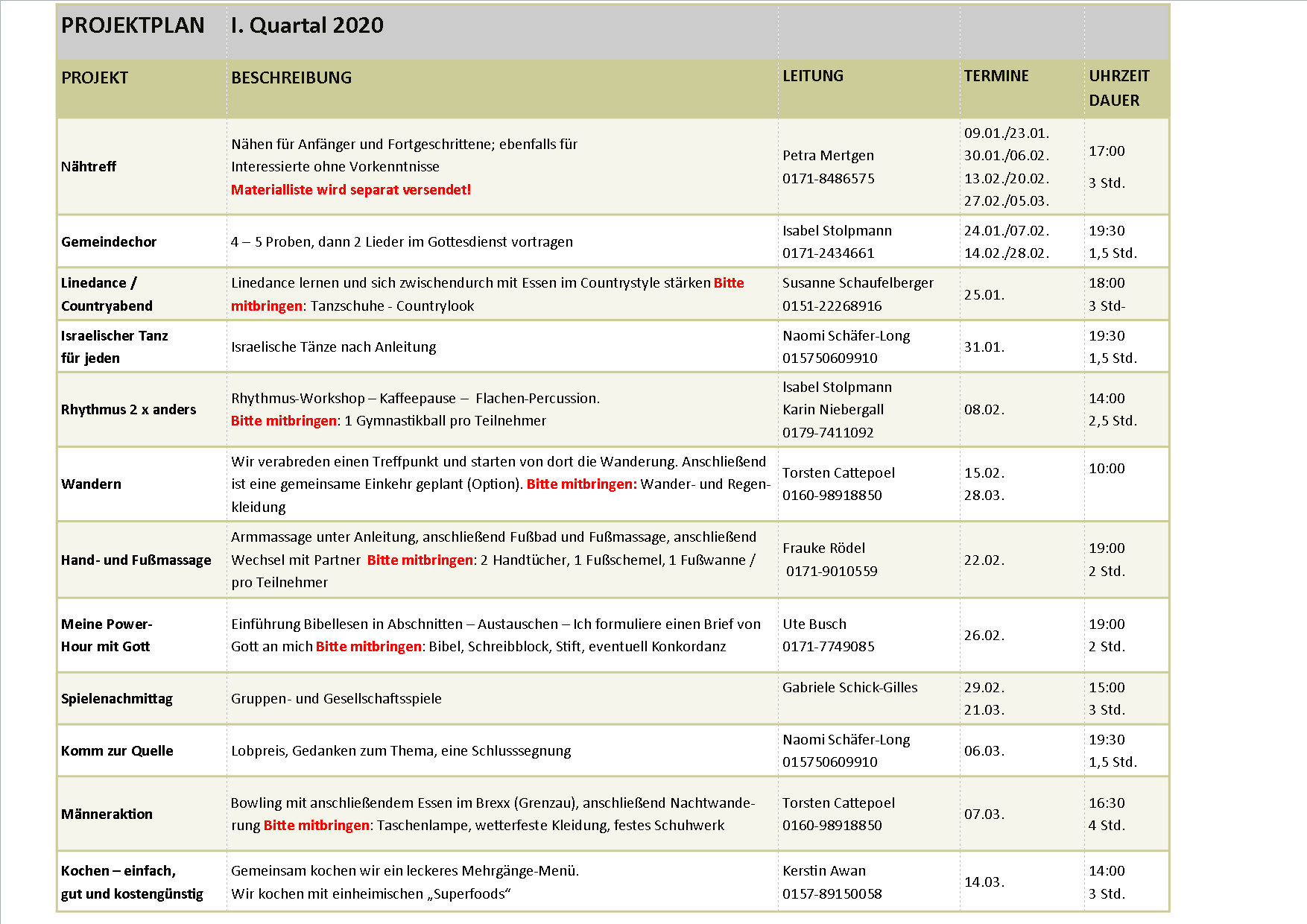Viewport: 1307px width, 924px height.
Task: Select the Männeraktion project name
Action: (107, 814)
